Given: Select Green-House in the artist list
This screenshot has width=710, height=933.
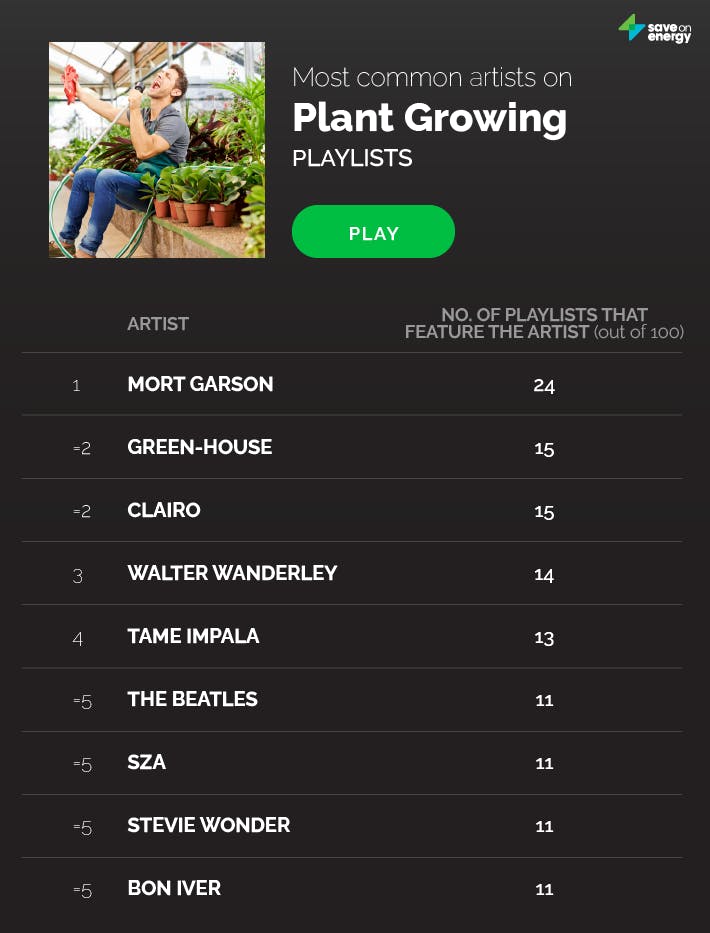Looking at the screenshot, I should 200,447.
